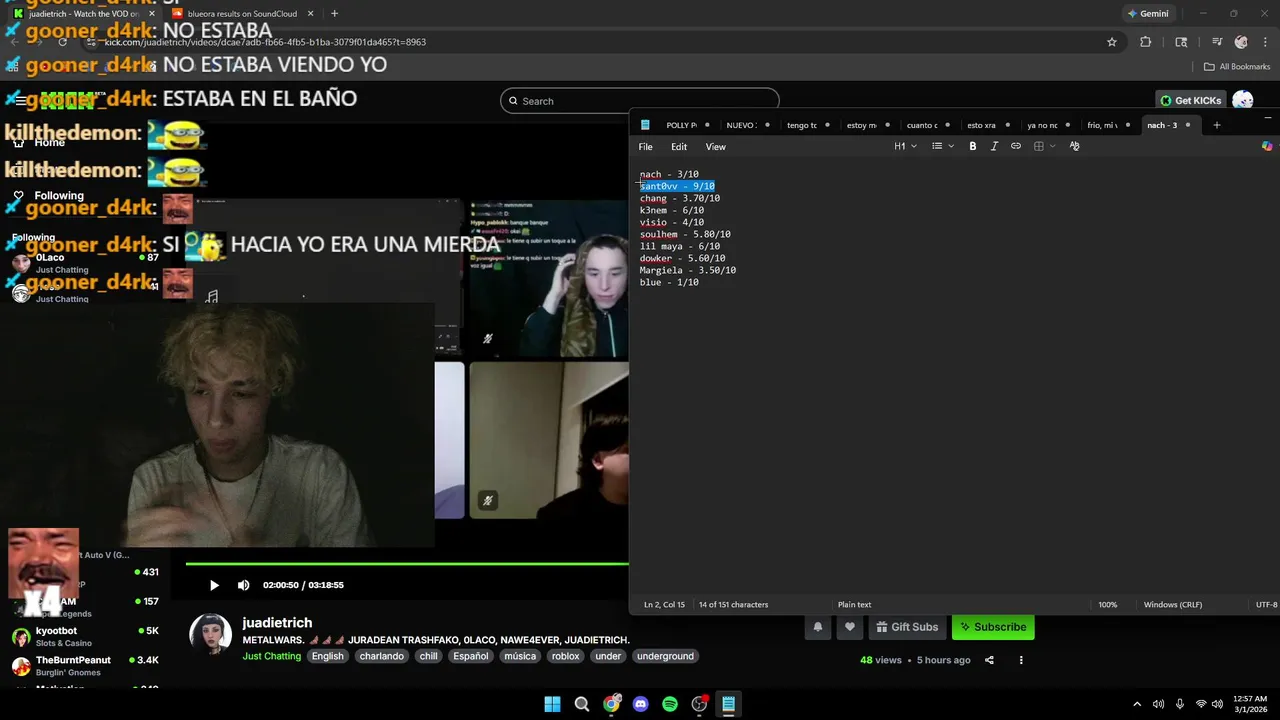Seek on the green video progress bar
The height and width of the screenshot is (720, 1280).
[x=407, y=564]
